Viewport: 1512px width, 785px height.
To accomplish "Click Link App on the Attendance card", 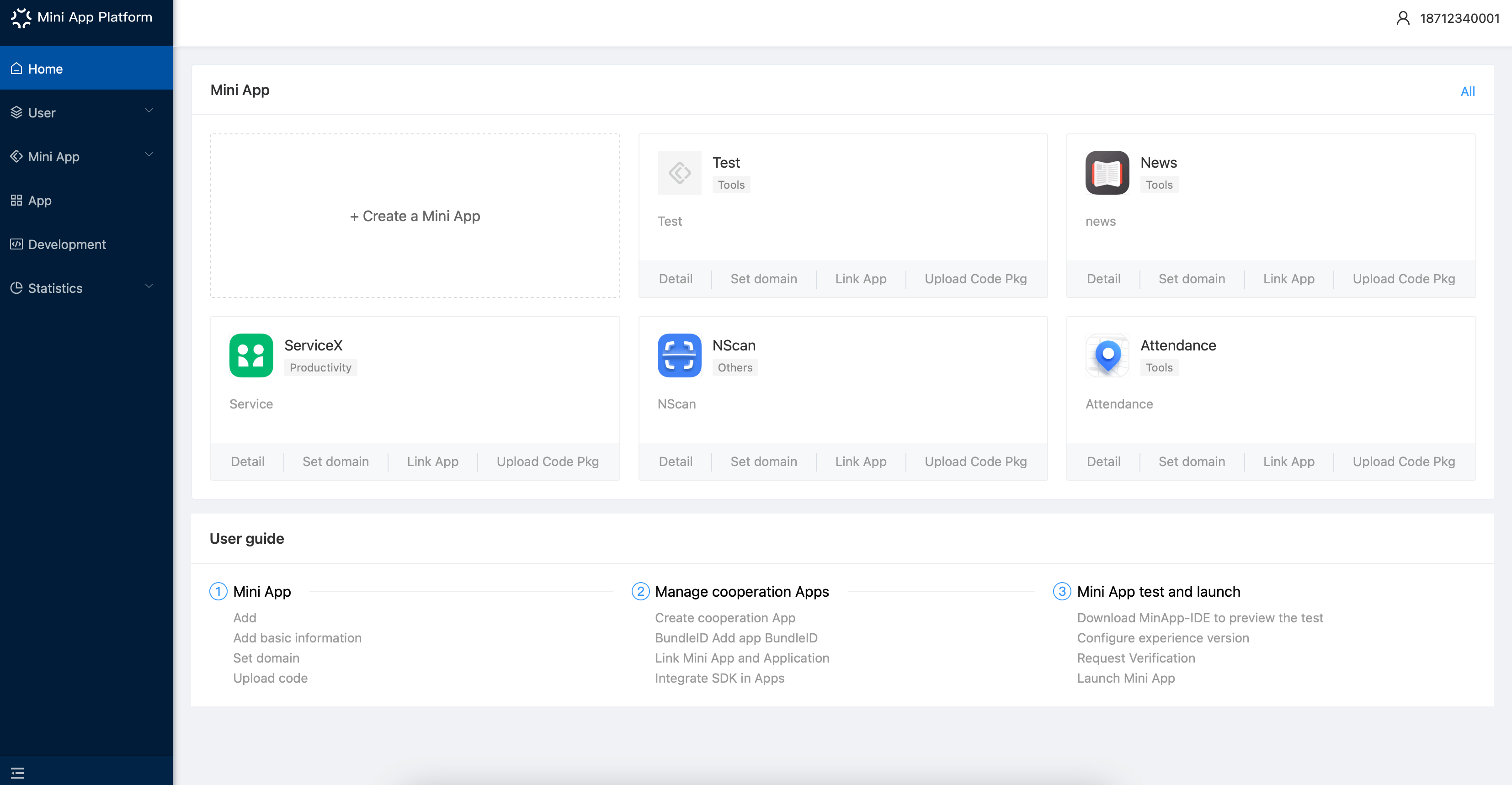I will click(x=1288, y=462).
